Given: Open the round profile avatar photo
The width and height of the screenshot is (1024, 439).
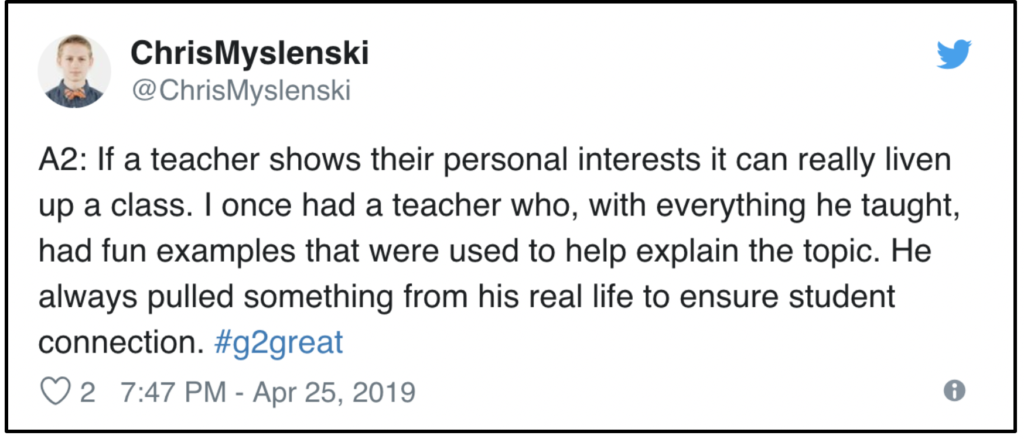Looking at the screenshot, I should tap(74, 71).
